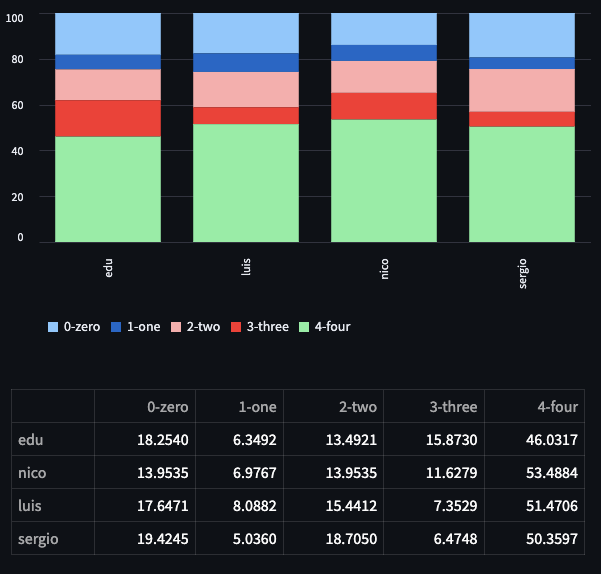Select cell with value 19.4245
601x574 pixels.
click(x=145, y=538)
